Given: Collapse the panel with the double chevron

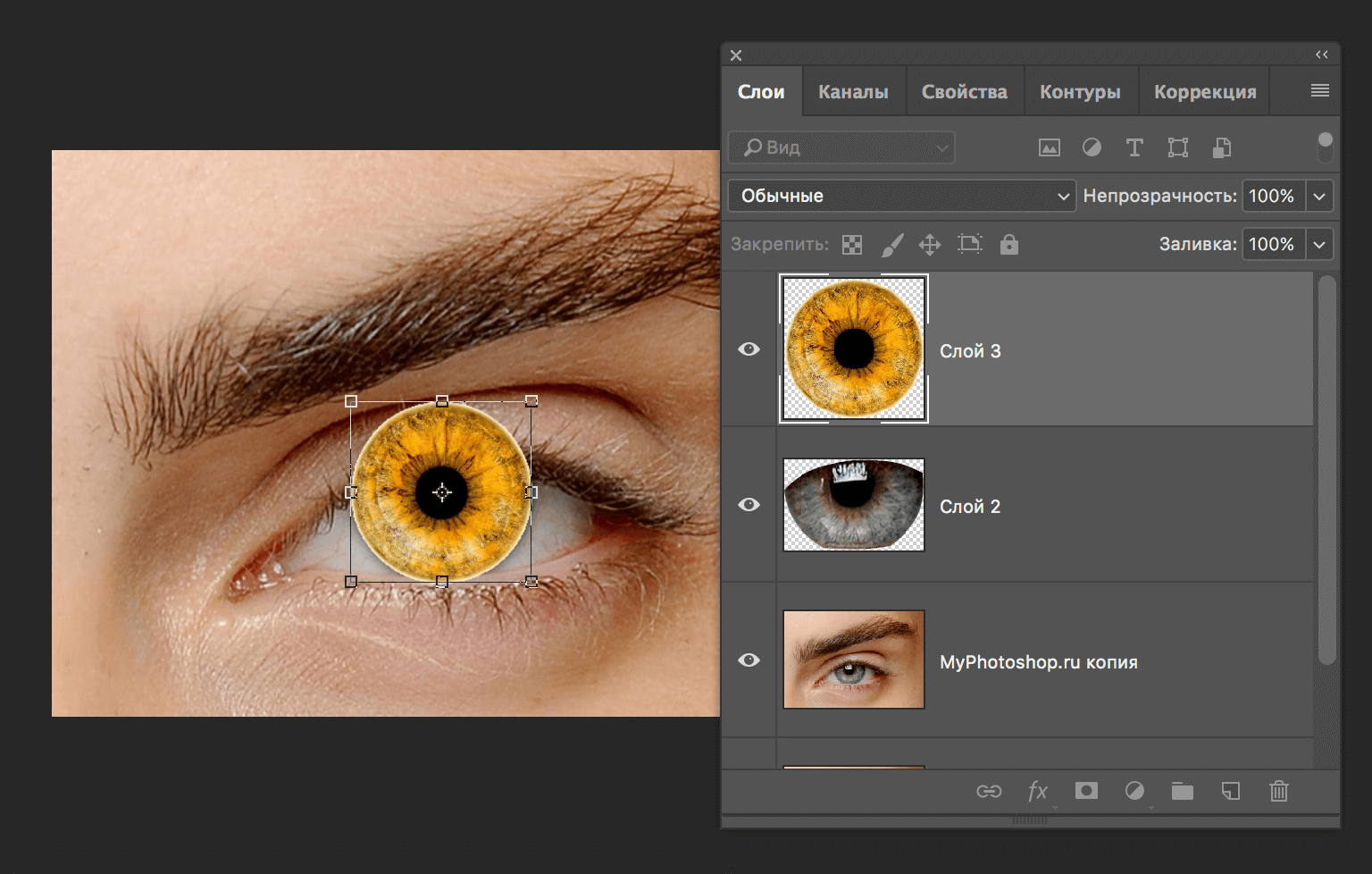Looking at the screenshot, I should tap(1322, 55).
